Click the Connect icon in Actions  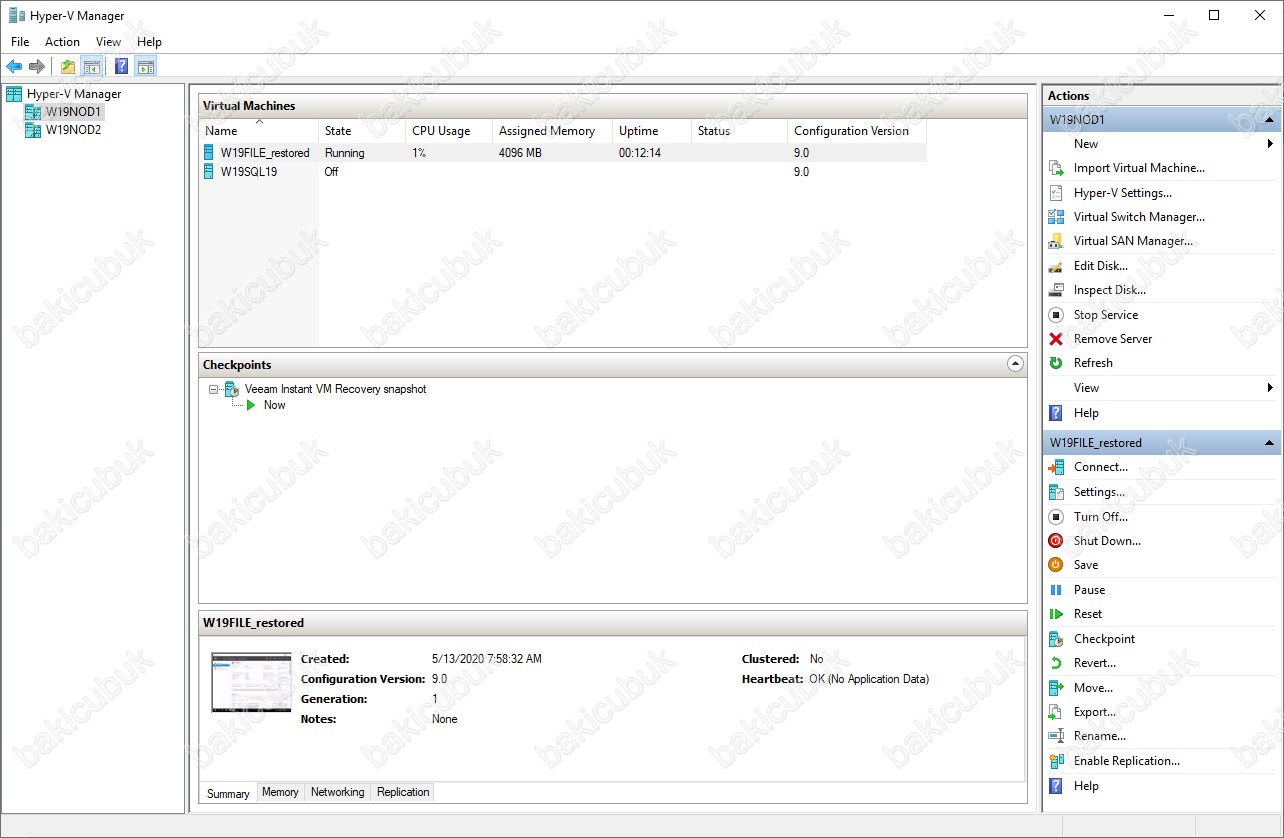[1055, 467]
